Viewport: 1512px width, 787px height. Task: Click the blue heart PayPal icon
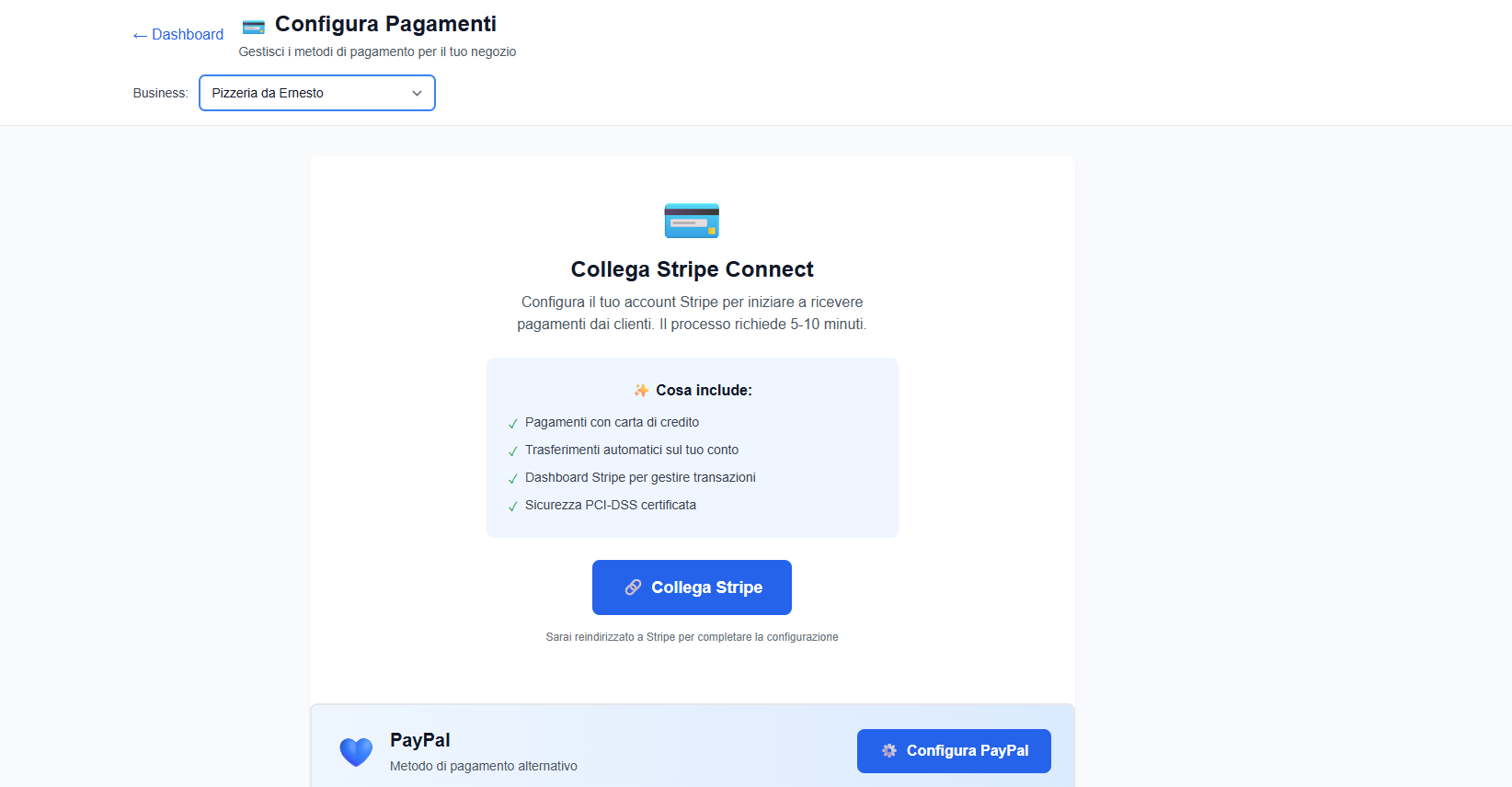(356, 751)
